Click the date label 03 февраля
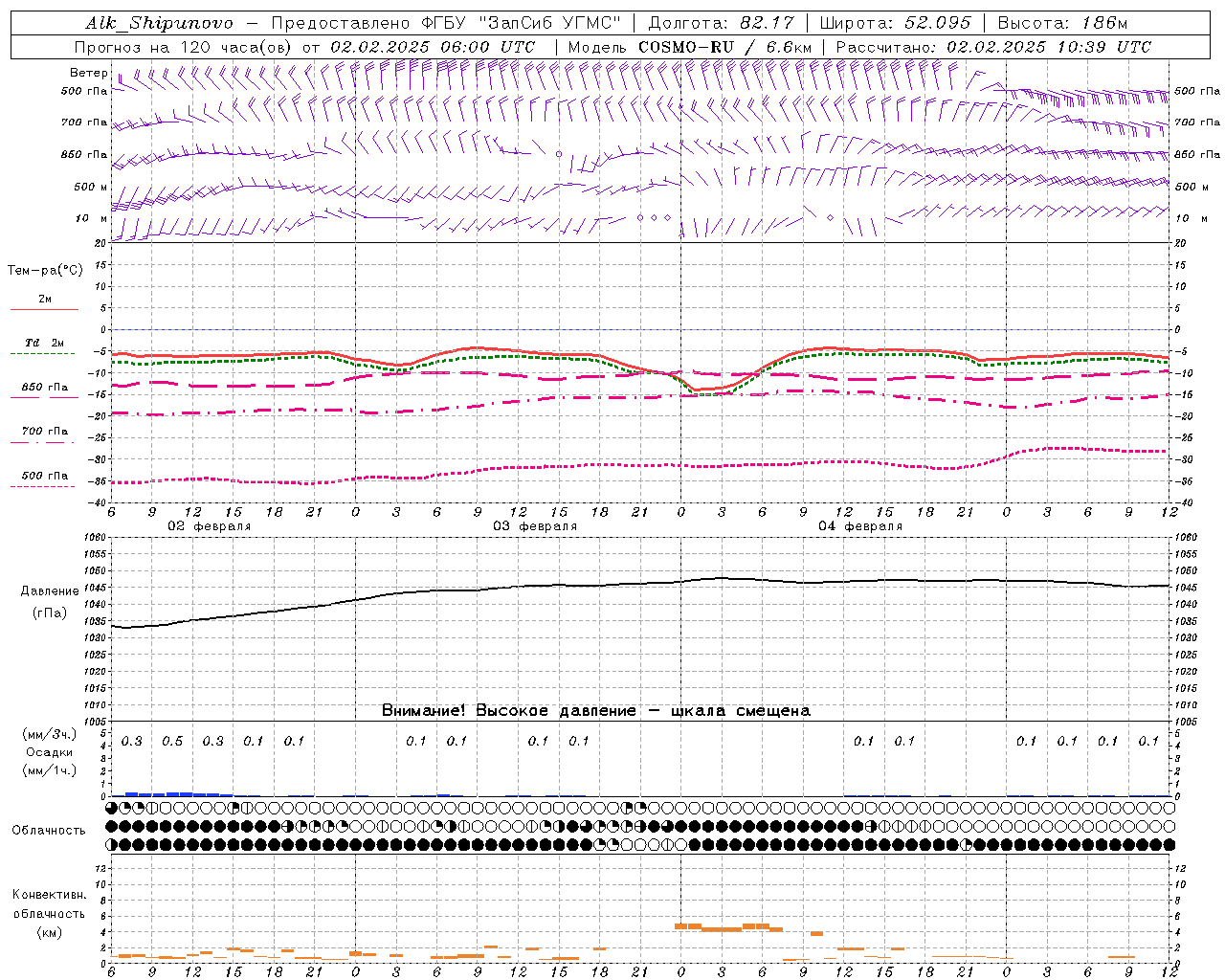Viewport: 1225px width, 980px height. pos(535,526)
